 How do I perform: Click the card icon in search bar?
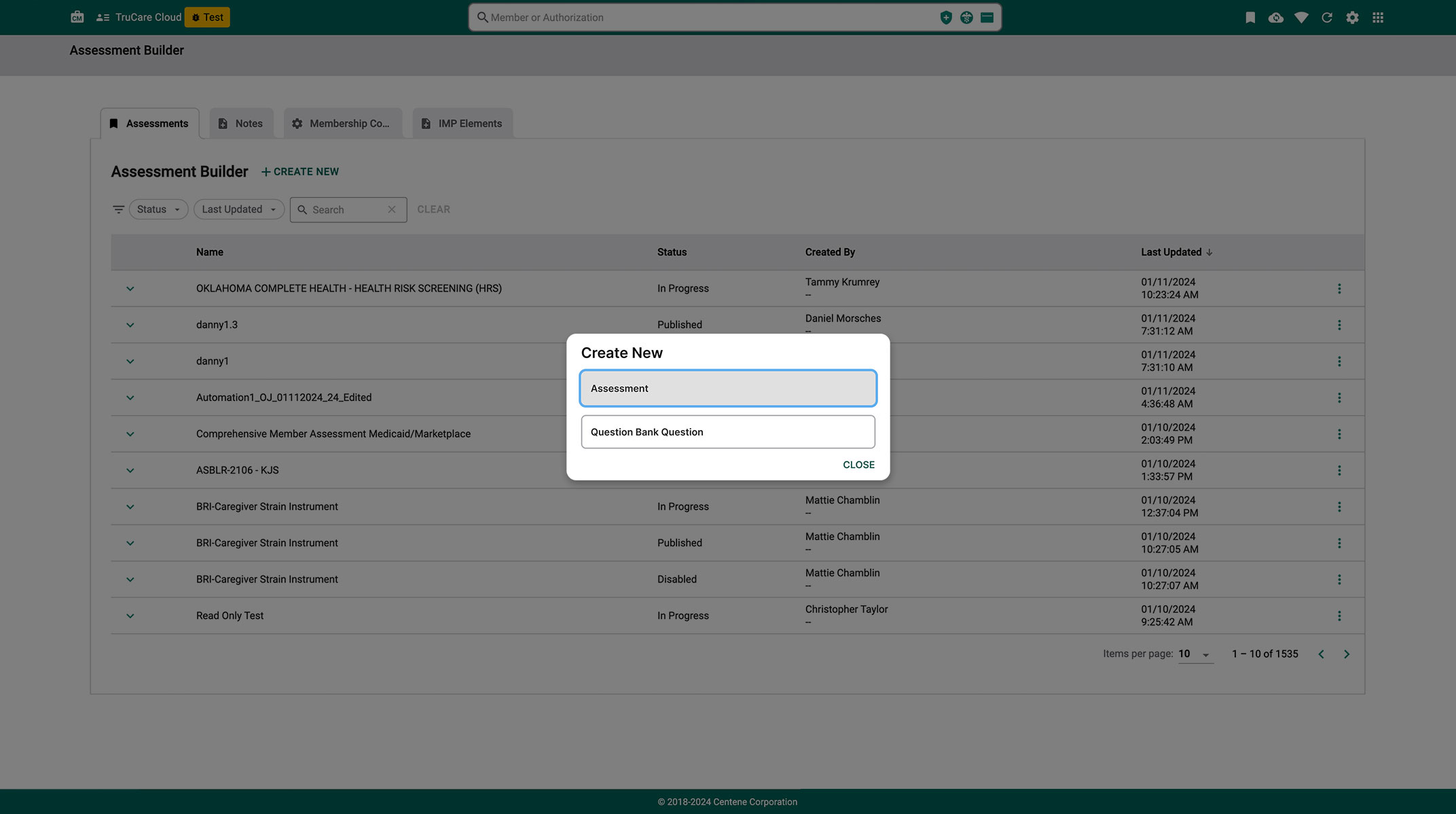coord(987,18)
